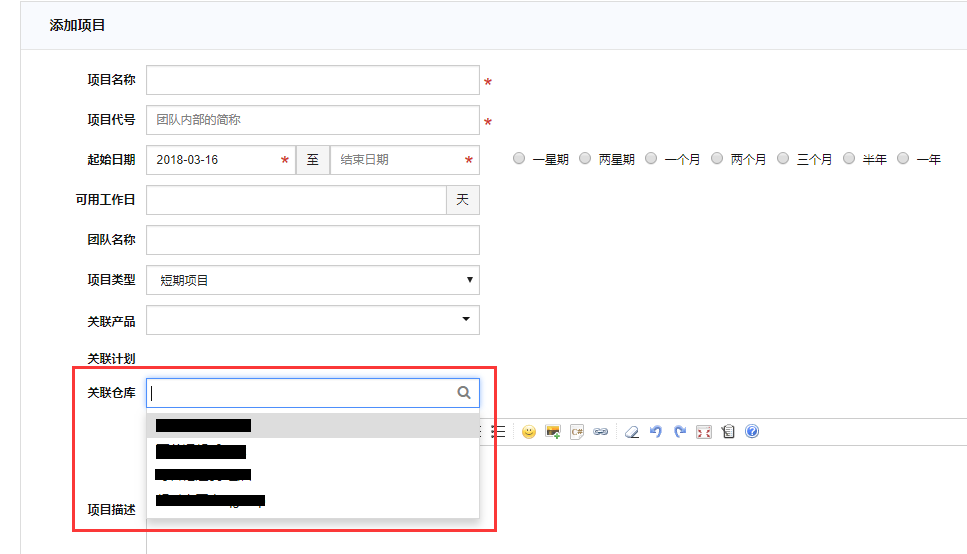
Task: Click the 天 unit addon label
Action: 463,200
